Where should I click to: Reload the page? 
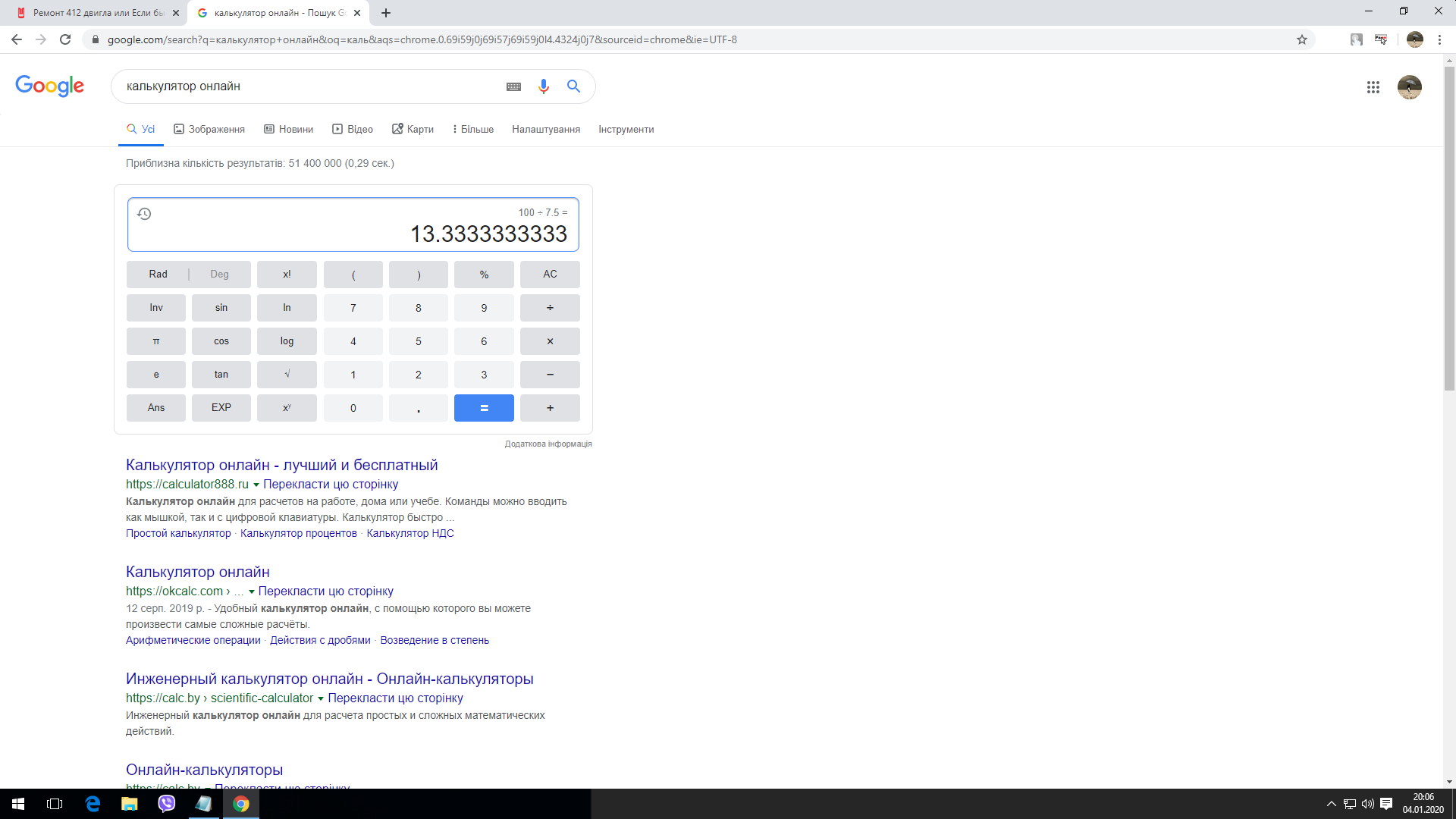pos(65,39)
